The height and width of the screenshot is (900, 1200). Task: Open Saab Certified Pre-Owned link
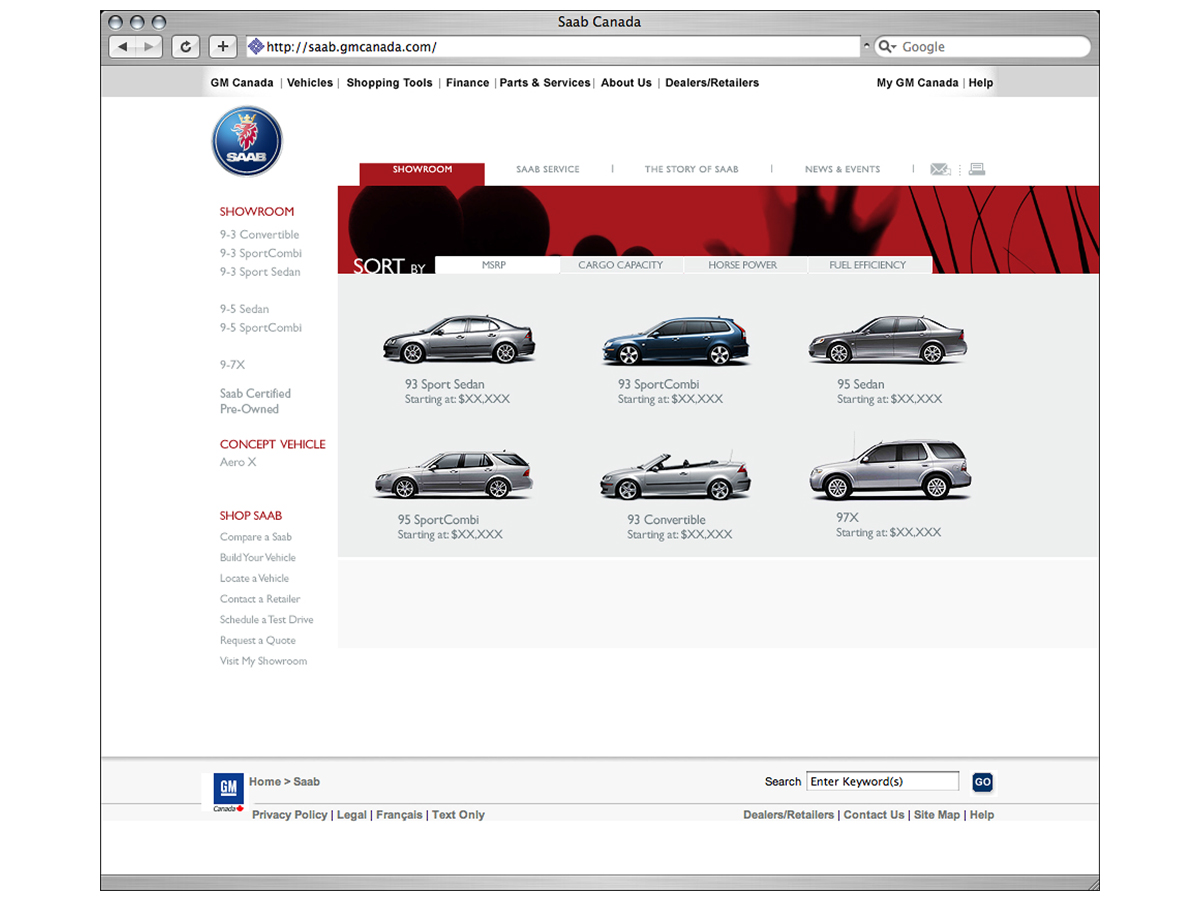(x=255, y=401)
